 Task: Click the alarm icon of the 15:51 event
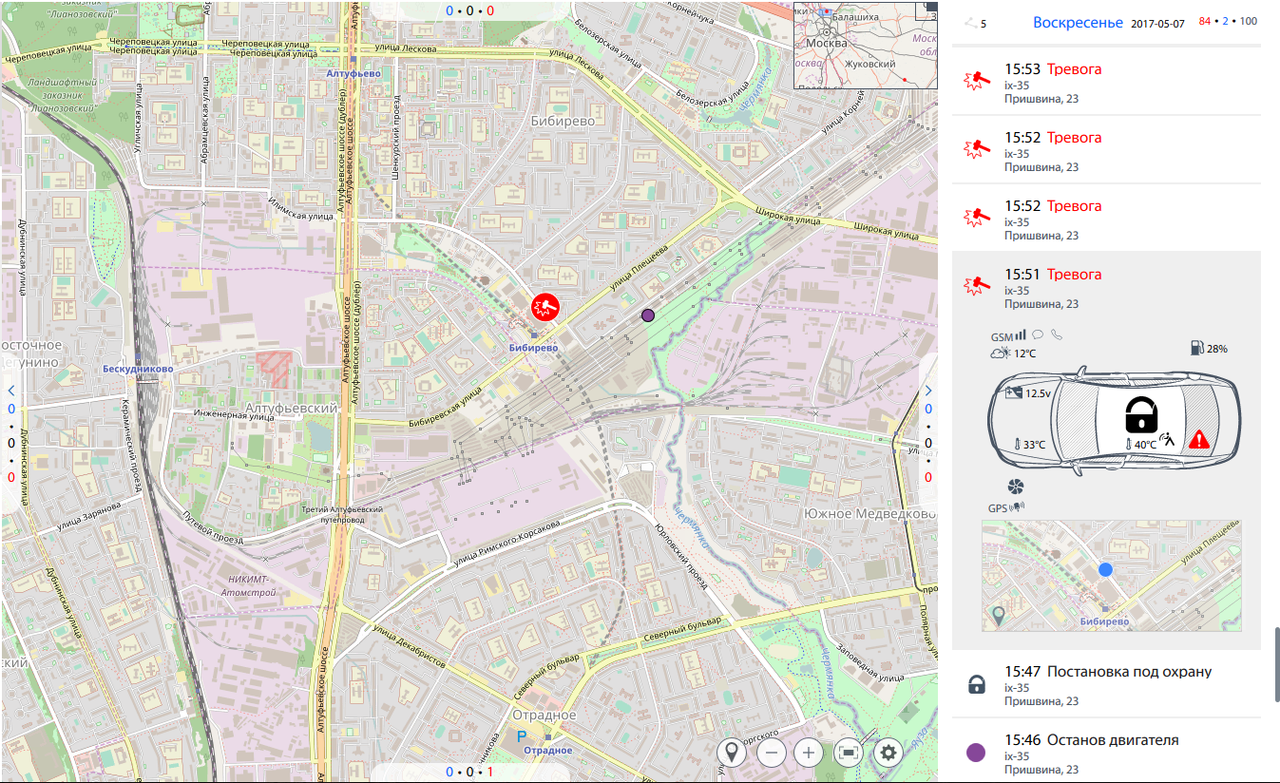976,286
